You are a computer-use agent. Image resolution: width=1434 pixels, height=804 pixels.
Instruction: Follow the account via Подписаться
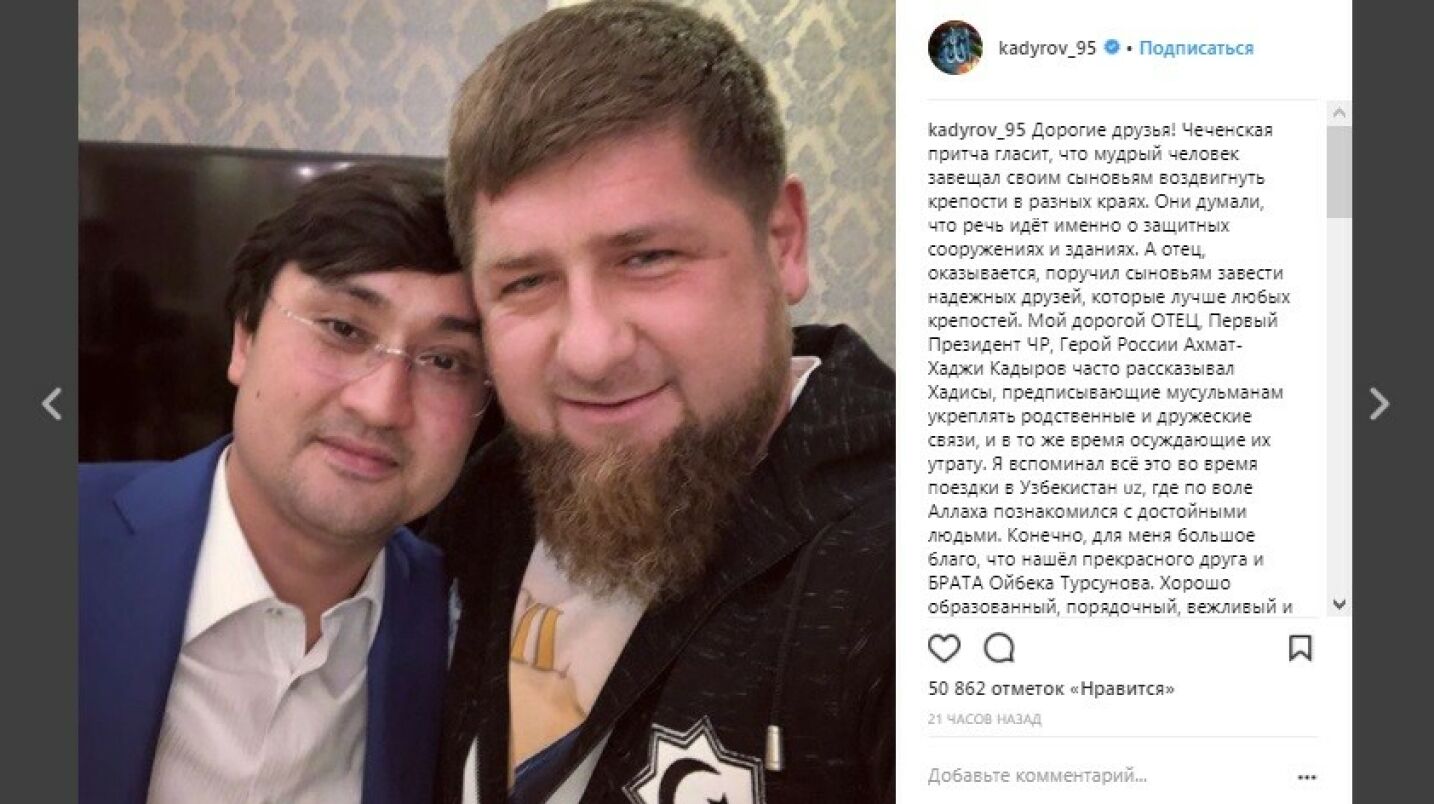tap(1196, 48)
